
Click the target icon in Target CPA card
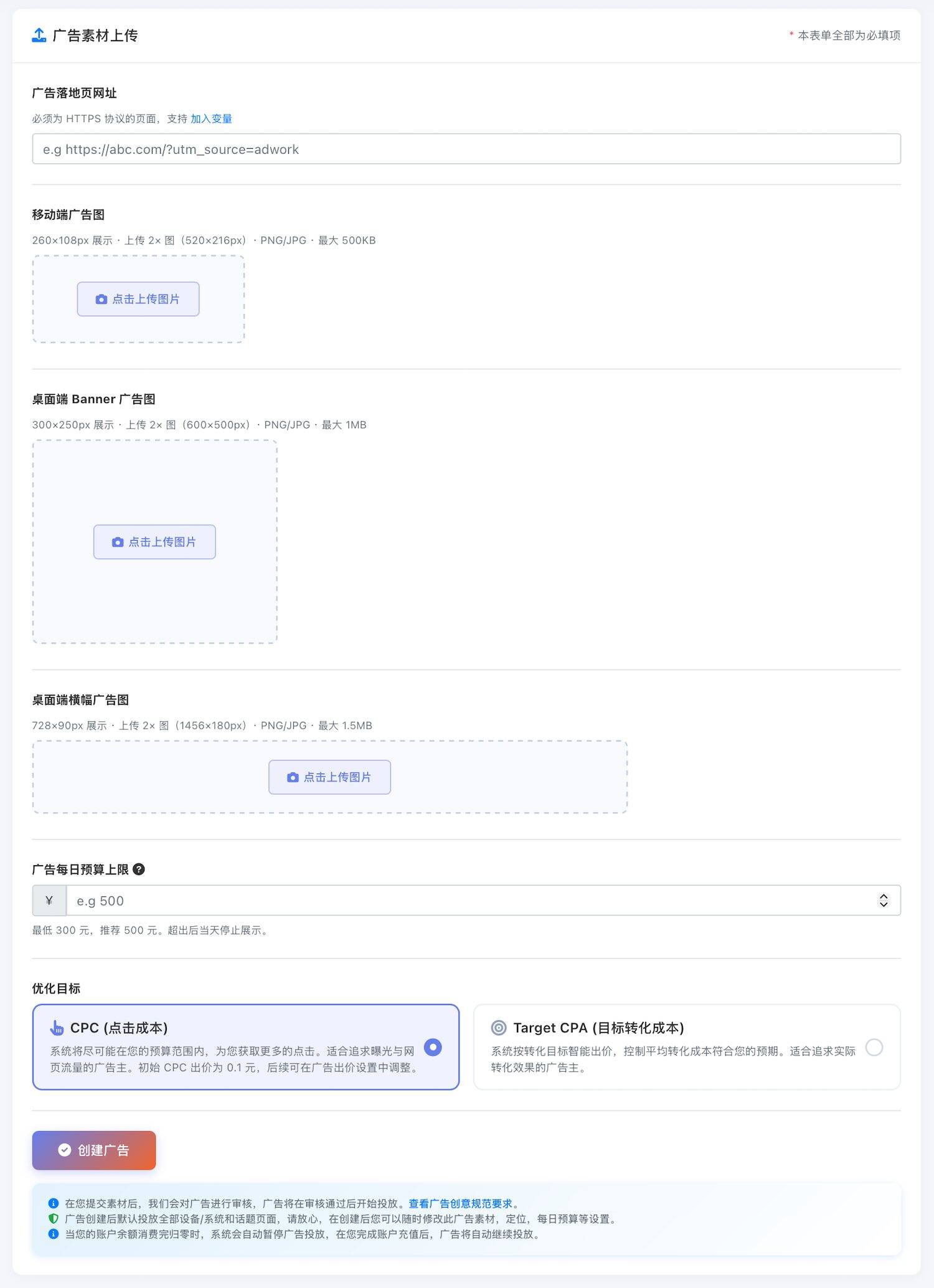(499, 1028)
